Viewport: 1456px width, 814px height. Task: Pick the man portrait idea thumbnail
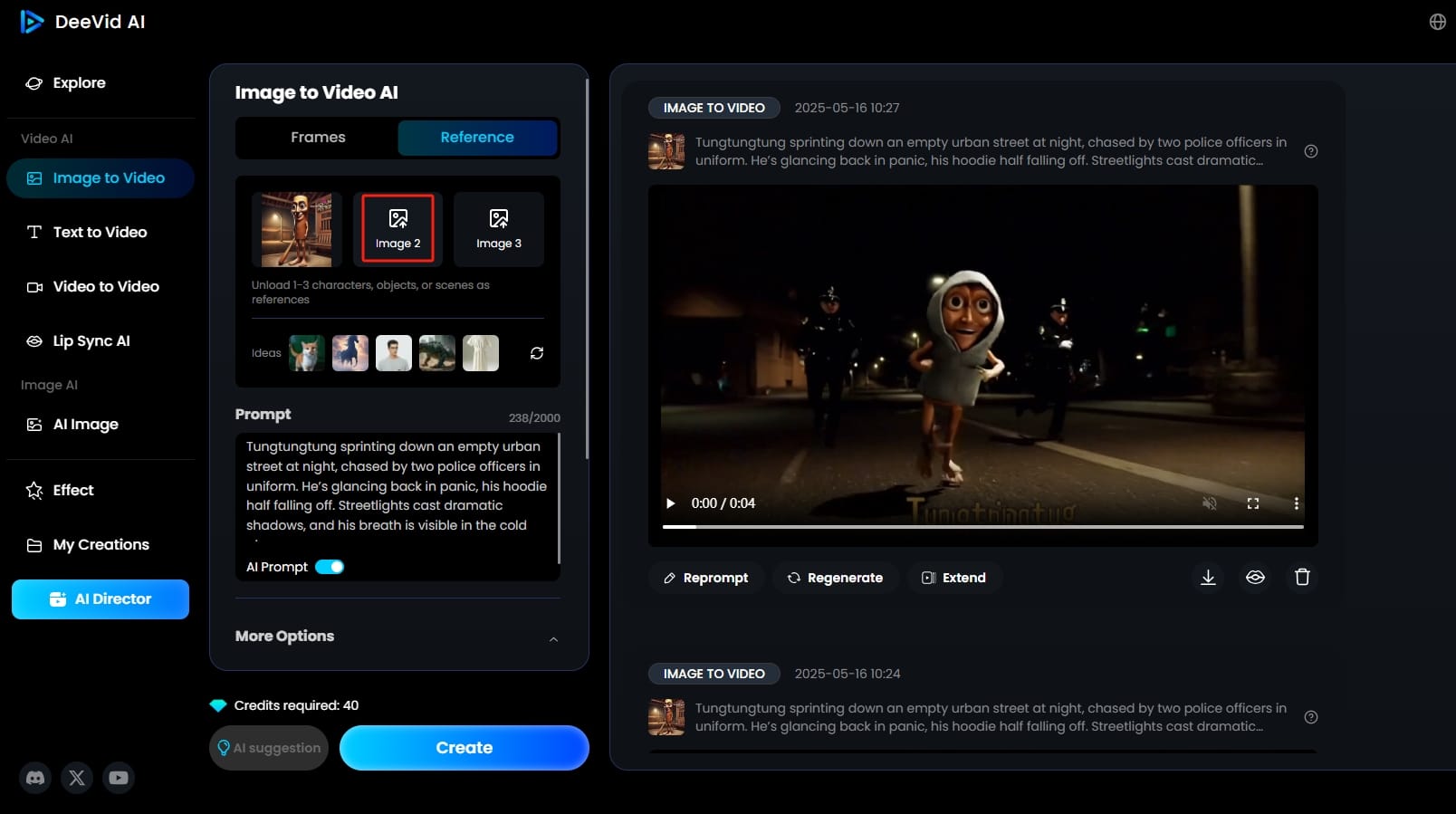click(x=394, y=353)
